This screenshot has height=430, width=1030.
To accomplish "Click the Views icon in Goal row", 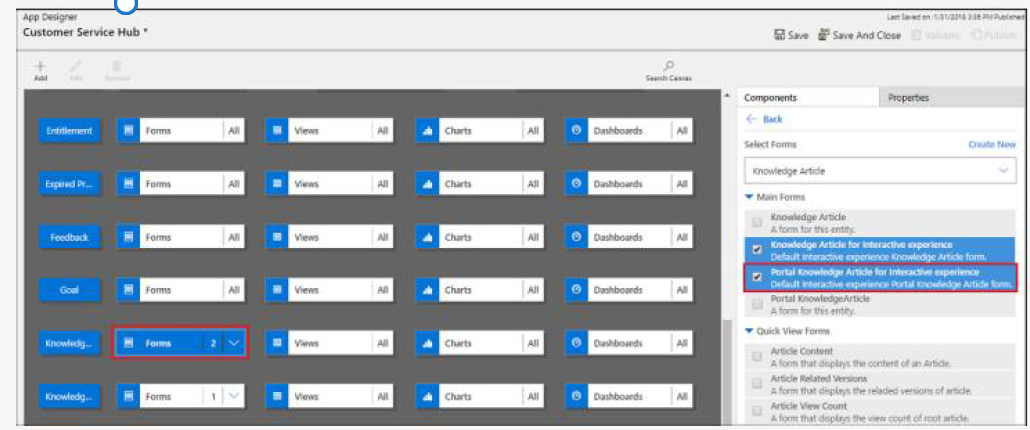I will [277, 290].
